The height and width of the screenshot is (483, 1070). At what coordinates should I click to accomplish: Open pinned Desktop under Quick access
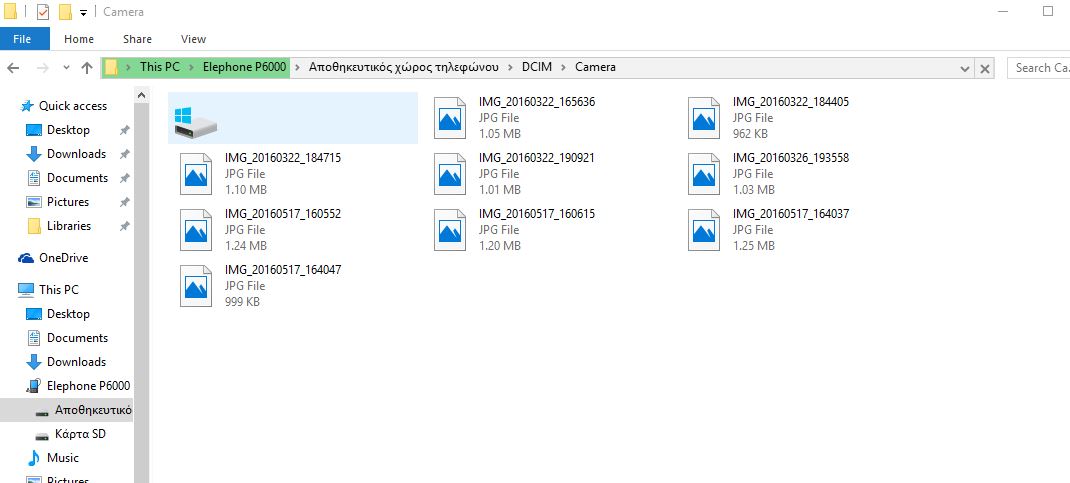point(68,130)
